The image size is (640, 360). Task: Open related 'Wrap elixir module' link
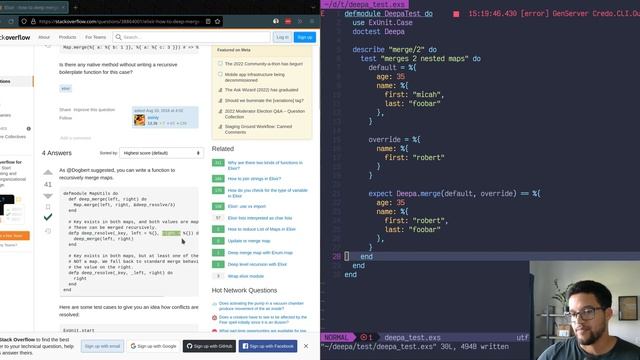245,276
